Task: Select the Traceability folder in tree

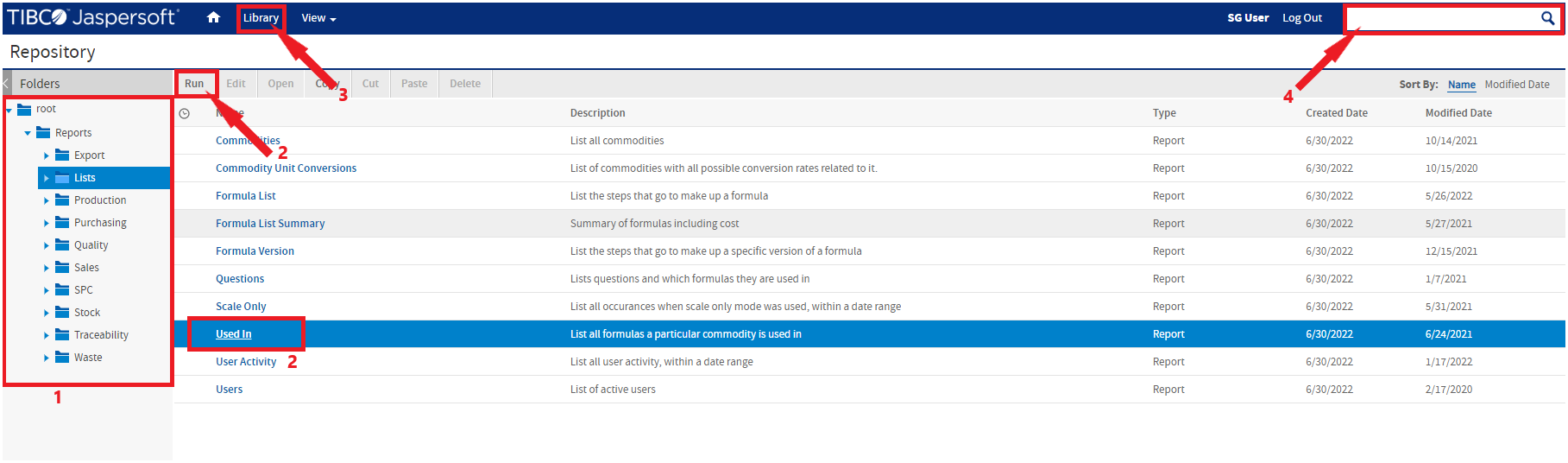Action: coord(101,335)
